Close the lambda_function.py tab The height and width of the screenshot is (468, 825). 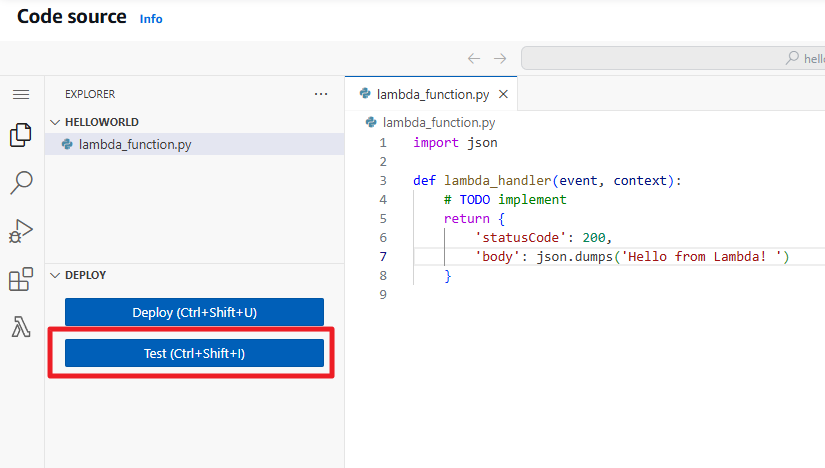(504, 94)
